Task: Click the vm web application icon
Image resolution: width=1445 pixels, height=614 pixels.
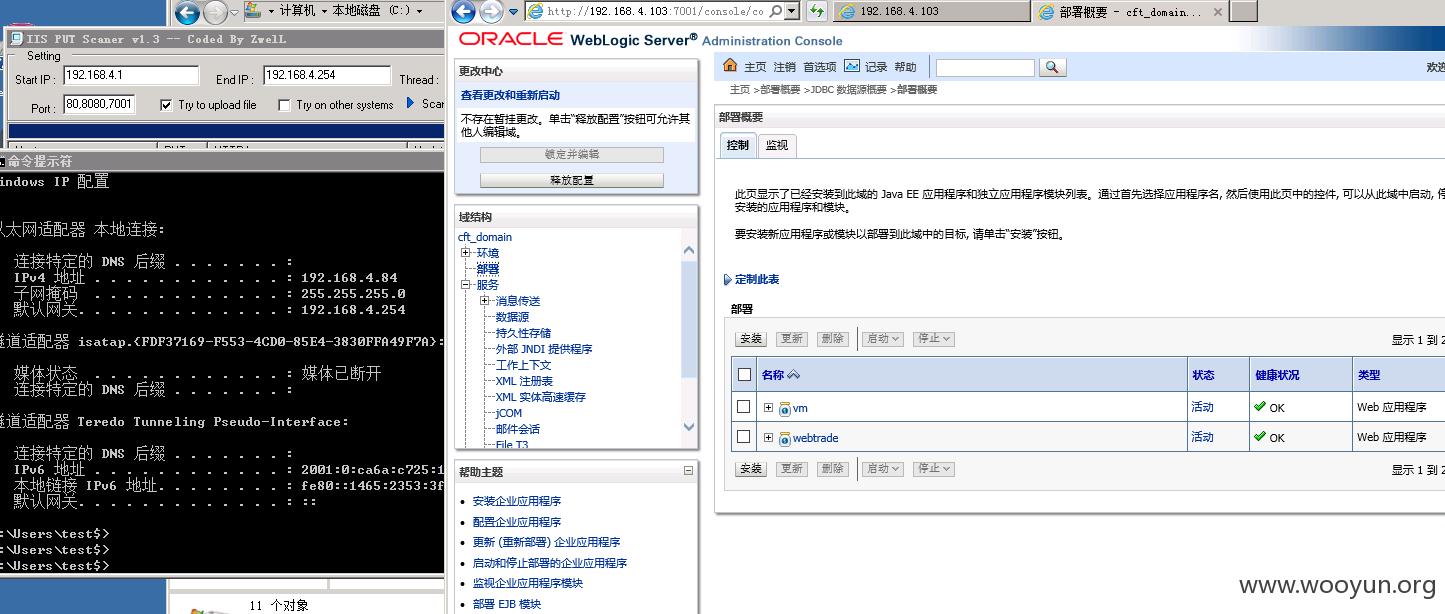Action: point(785,408)
